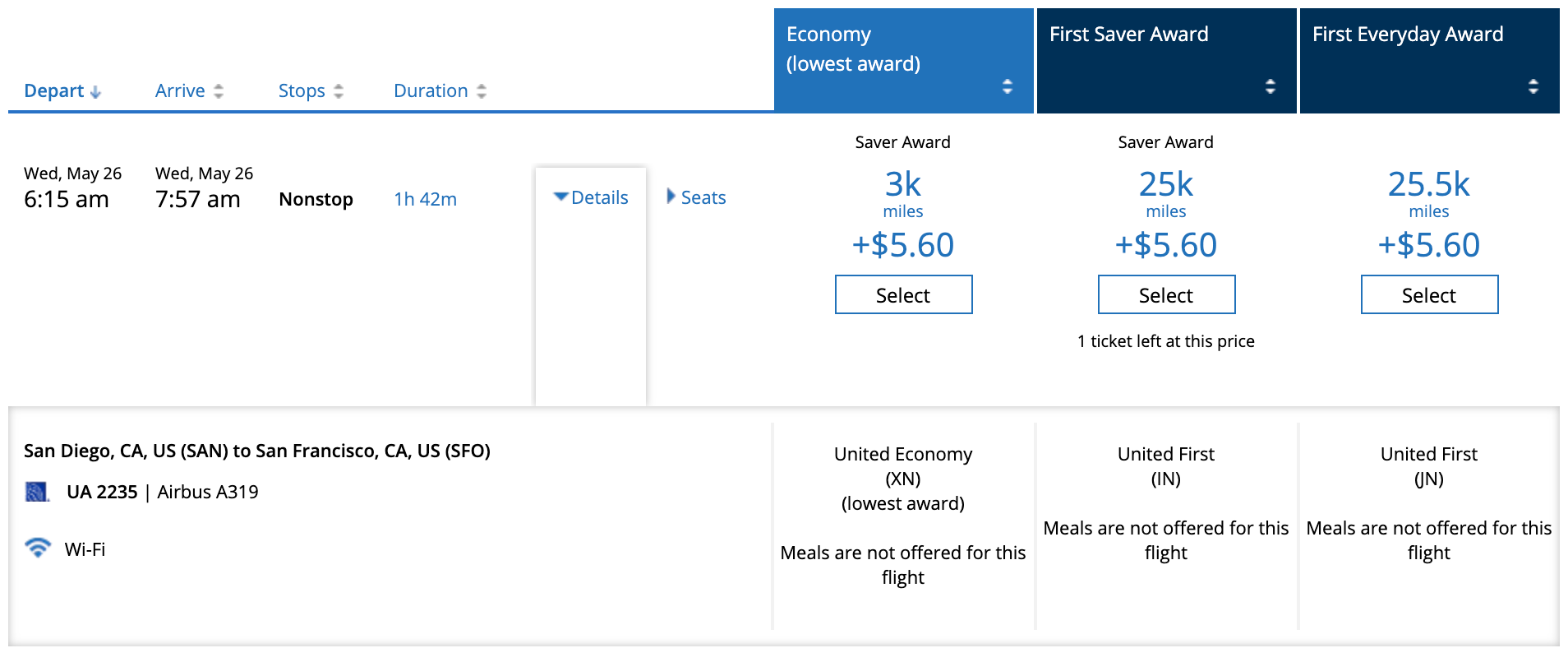Screen dimensions: 1568x648
Task: Click the 1h 42m duration link
Action: coord(425,199)
